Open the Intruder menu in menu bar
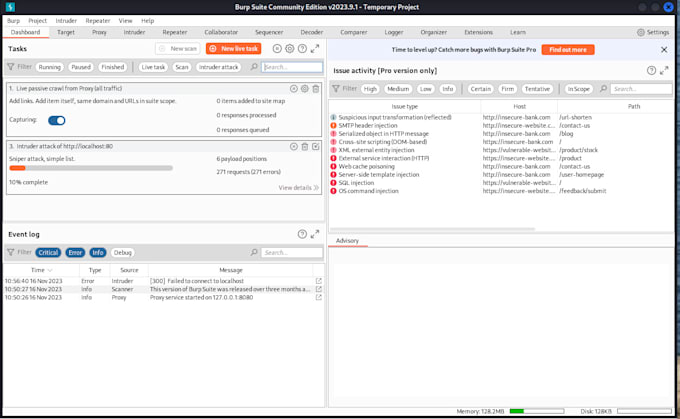The image size is (680, 419). tap(66, 20)
